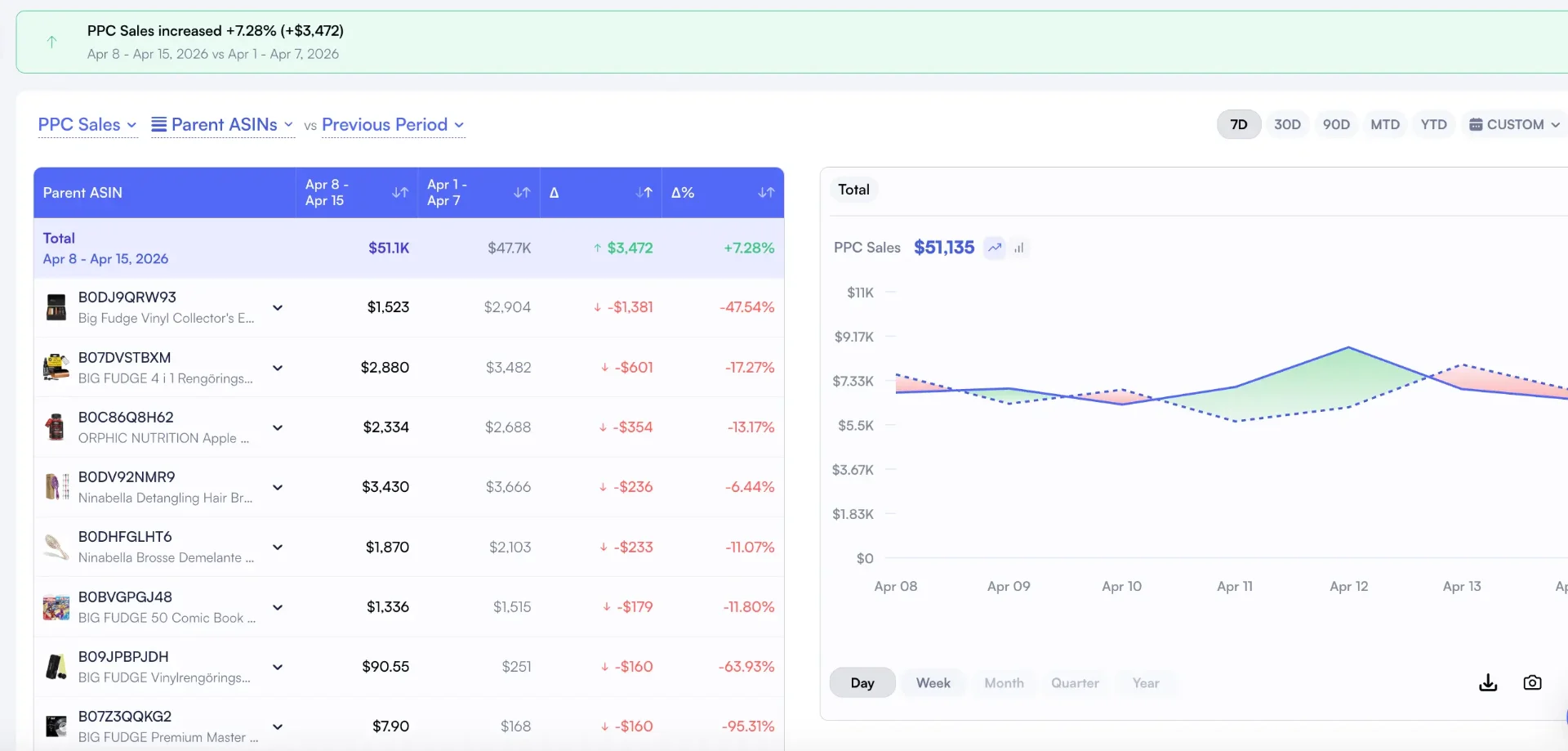
Task: Switch PPC Sales chart to line view
Action: (994, 248)
